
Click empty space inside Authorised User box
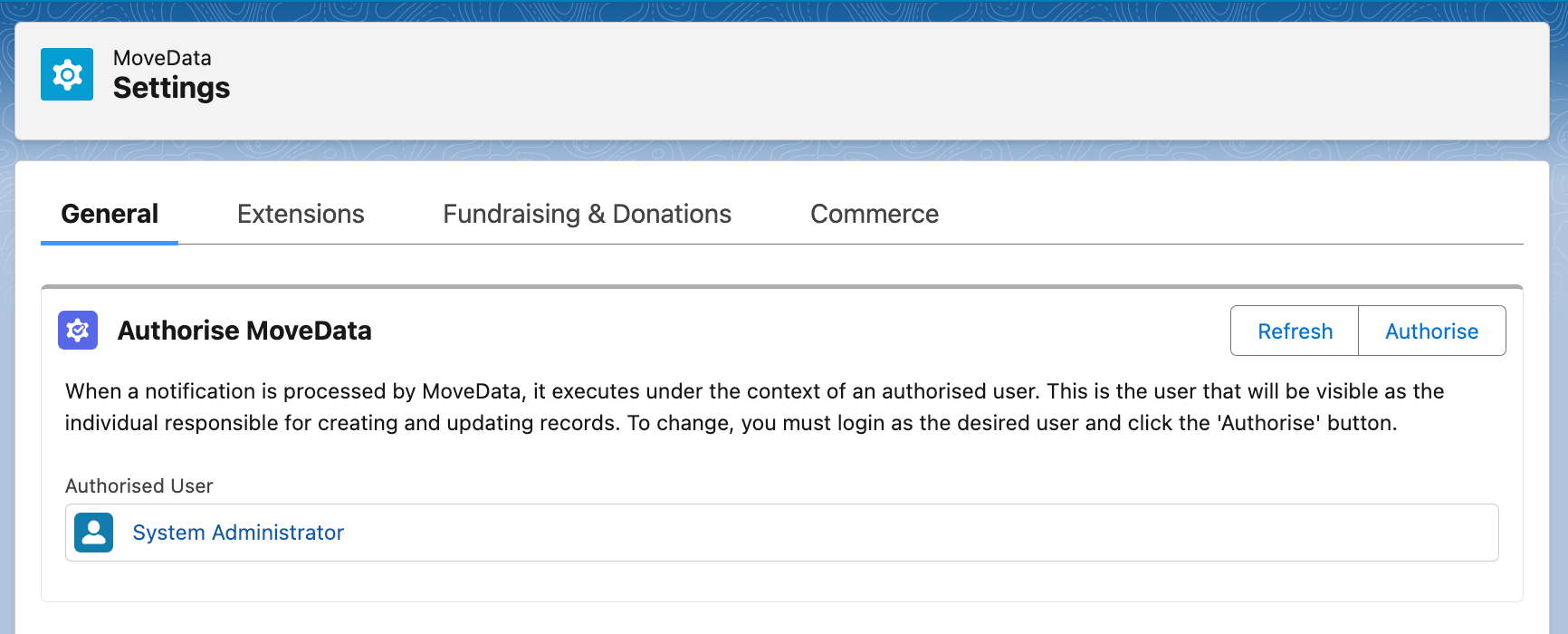[905, 533]
